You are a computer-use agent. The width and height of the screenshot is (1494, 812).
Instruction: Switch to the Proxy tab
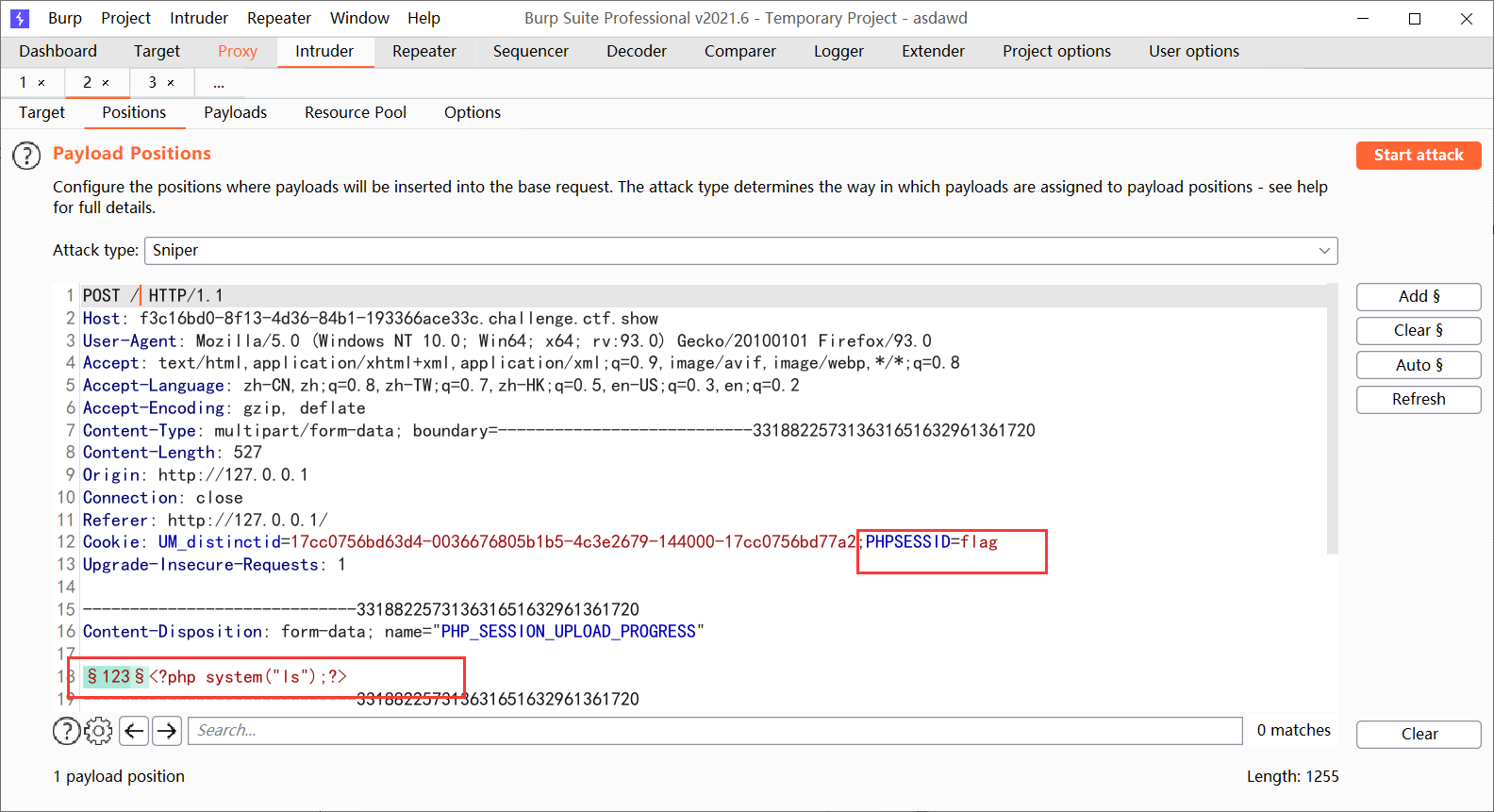coord(238,51)
